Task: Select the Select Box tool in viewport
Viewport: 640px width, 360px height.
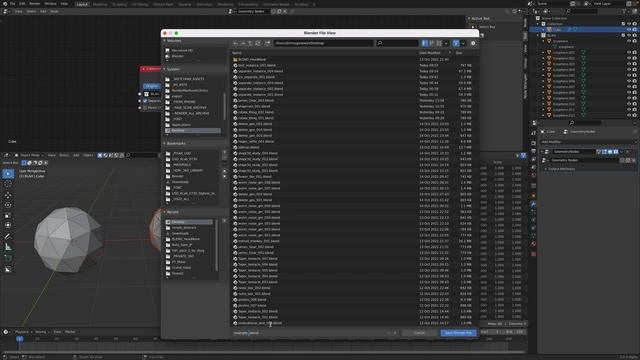Action: point(8,174)
